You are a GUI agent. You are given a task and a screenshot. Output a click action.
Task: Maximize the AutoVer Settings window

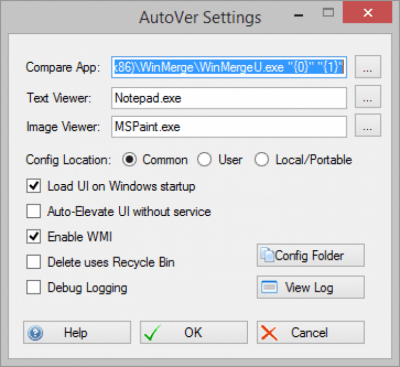(x=328, y=13)
